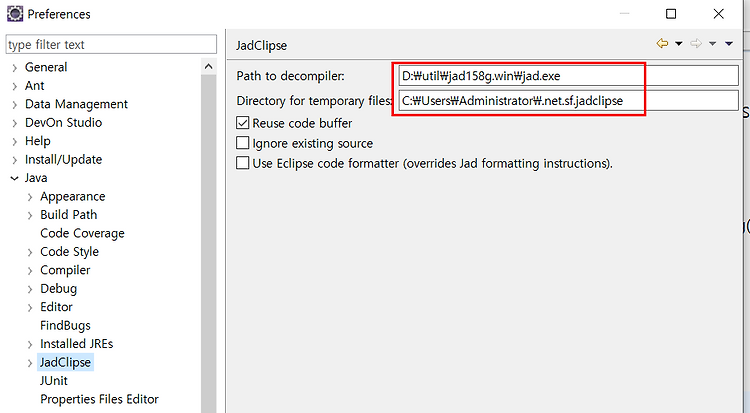Expand the JadClipse node
750x413 pixels.
30,363
